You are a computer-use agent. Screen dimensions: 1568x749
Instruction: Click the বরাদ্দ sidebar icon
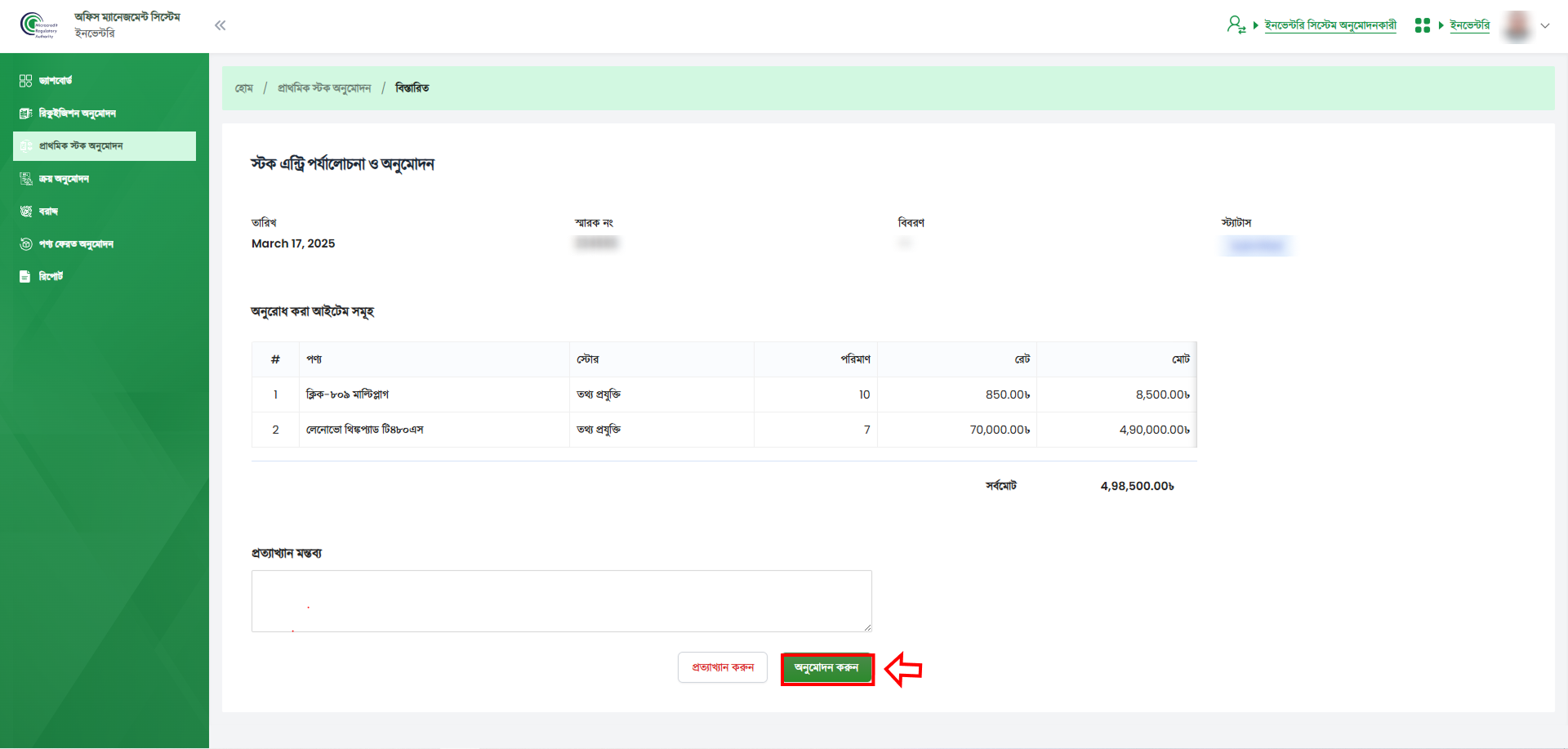(25, 212)
